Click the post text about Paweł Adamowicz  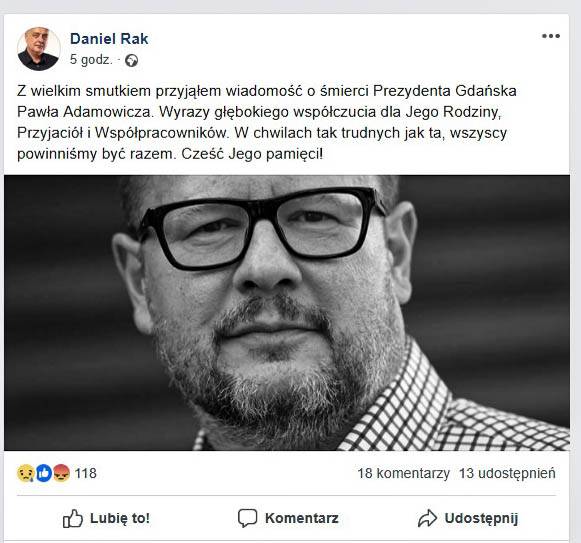(x=267, y=122)
